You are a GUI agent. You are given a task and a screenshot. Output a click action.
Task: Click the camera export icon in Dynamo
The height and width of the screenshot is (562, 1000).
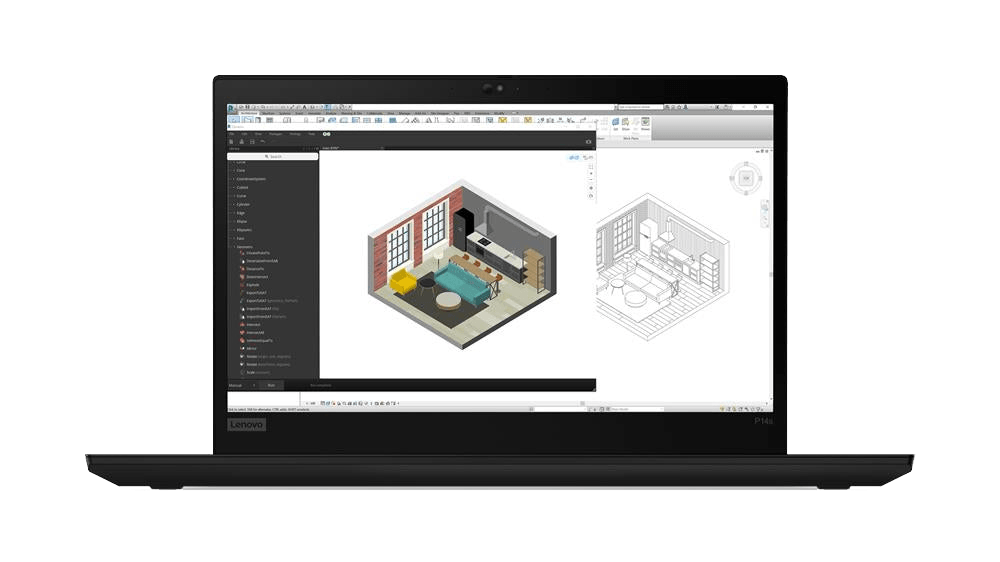coord(588,142)
